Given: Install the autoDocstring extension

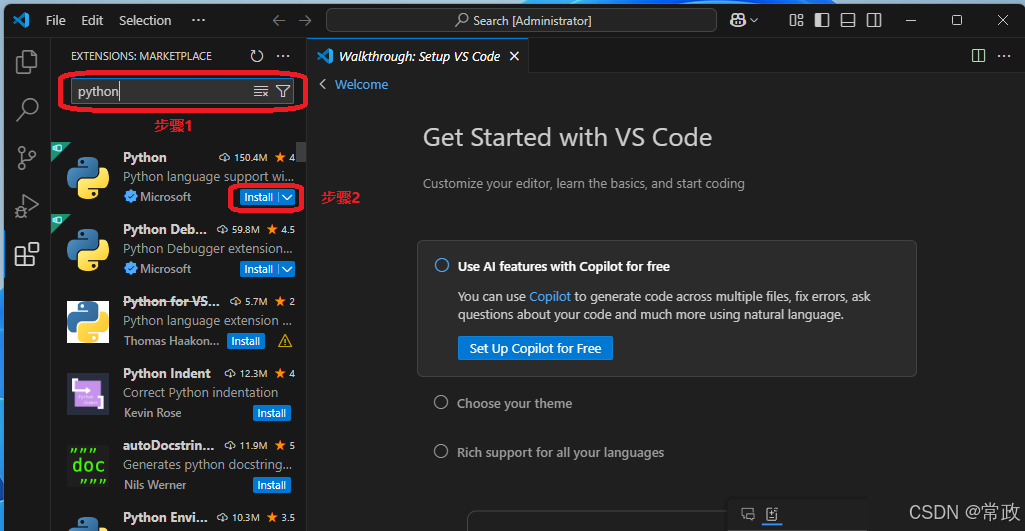Looking at the screenshot, I should (271, 485).
